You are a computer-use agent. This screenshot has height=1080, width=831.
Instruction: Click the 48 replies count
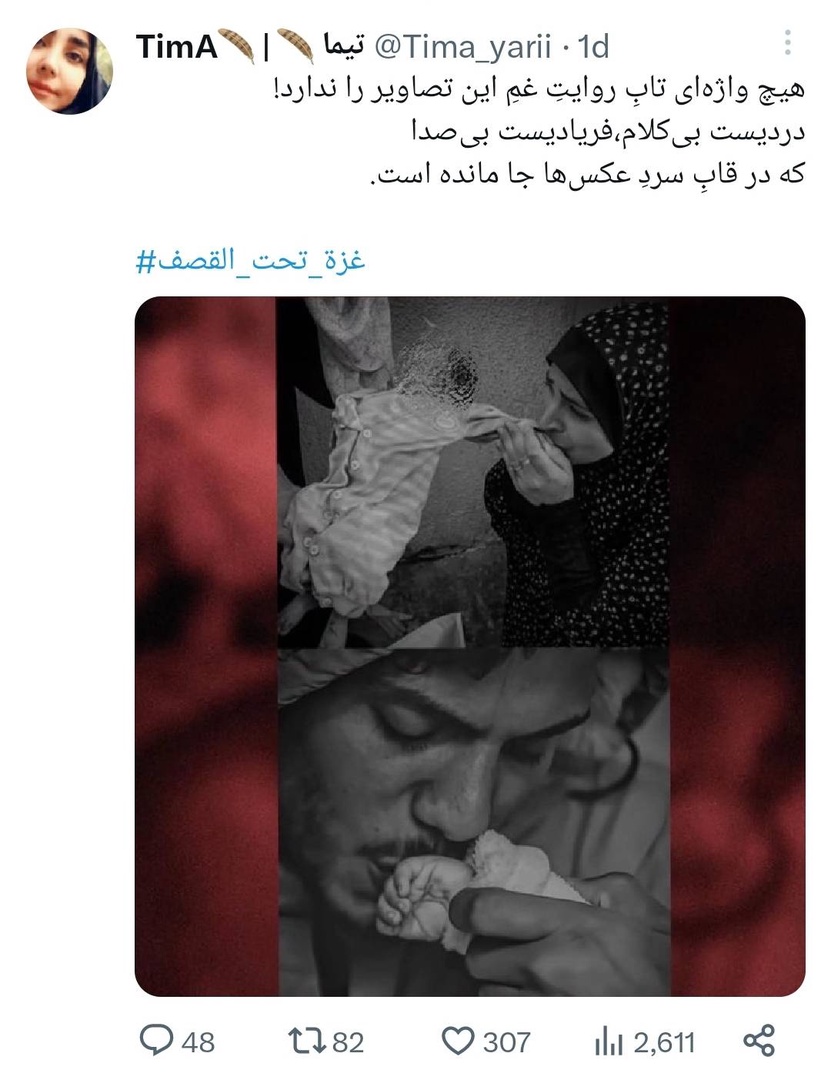(198, 1042)
